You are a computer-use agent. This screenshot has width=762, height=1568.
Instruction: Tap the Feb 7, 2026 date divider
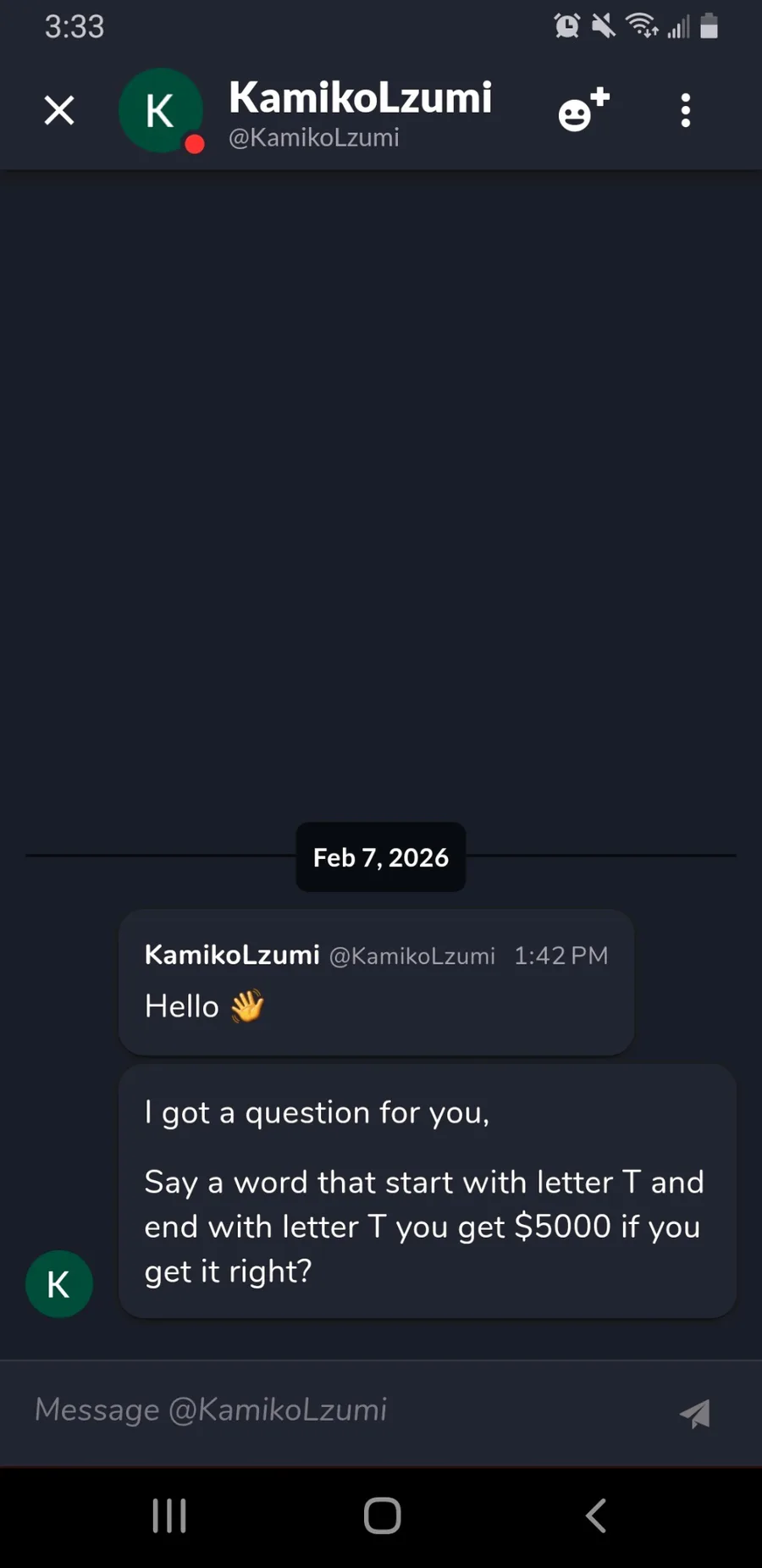380,857
